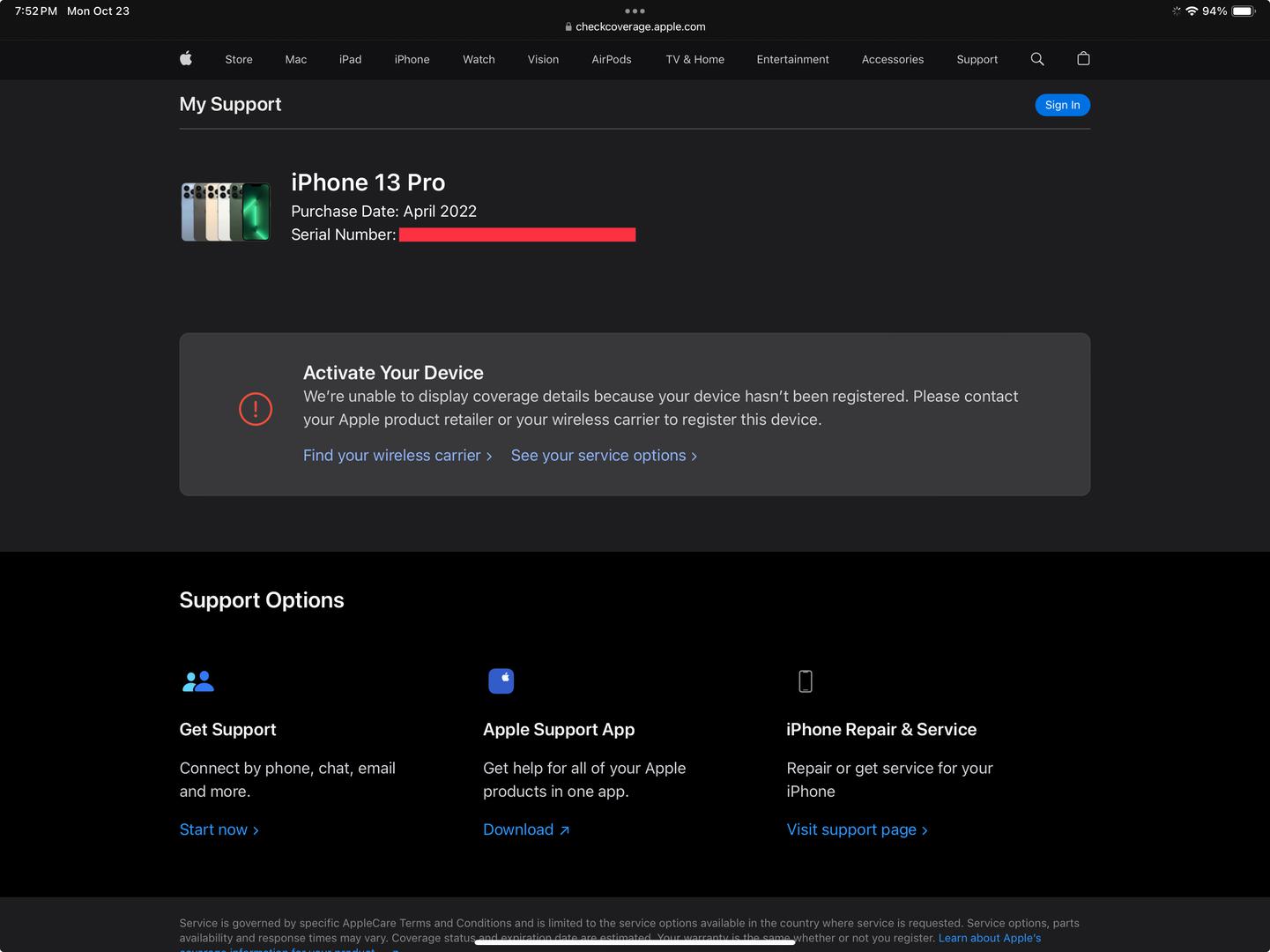This screenshot has width=1270, height=952.
Task: Click the 'My Support' heading
Action: pos(230,104)
